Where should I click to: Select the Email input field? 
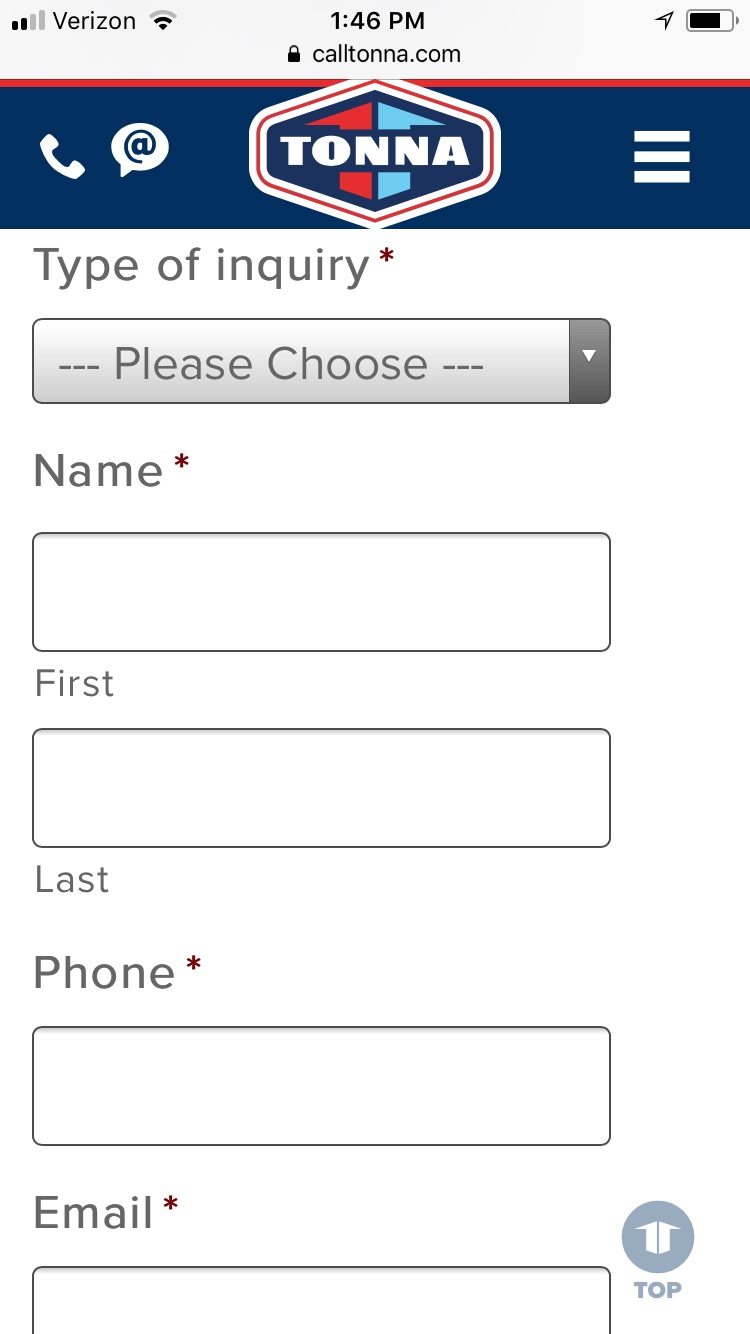pos(321,1300)
